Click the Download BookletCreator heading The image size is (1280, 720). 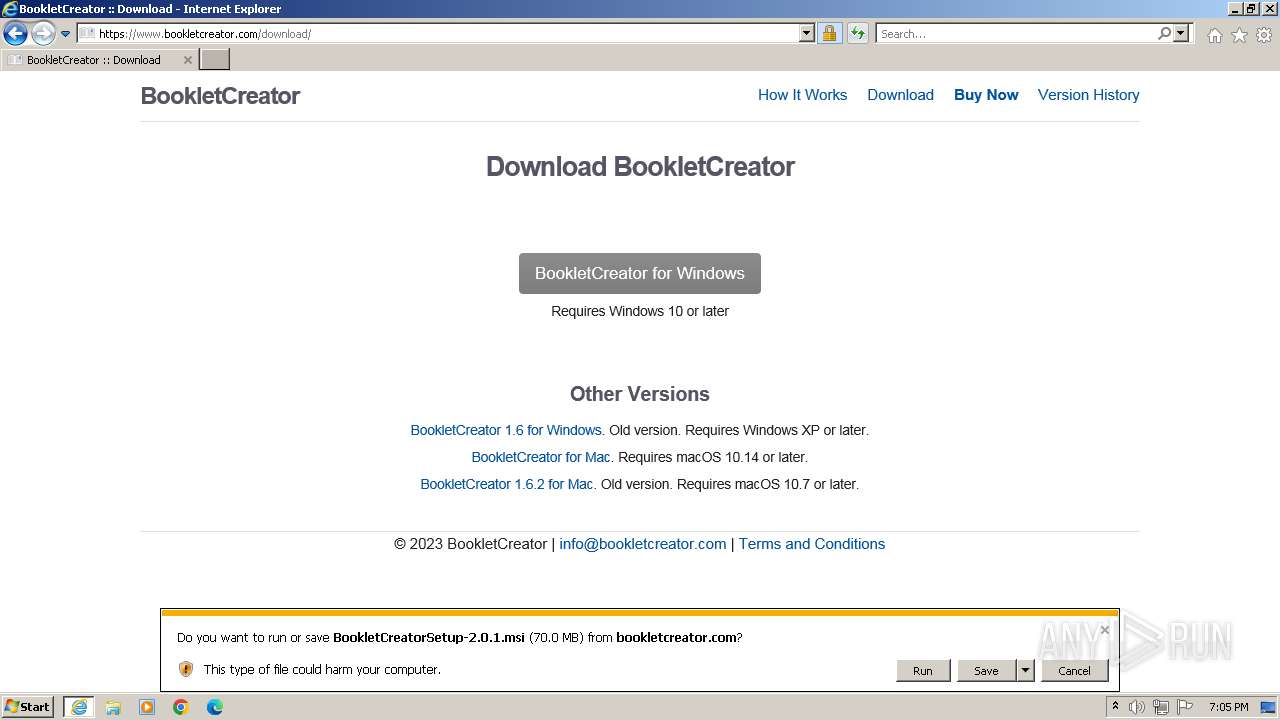[640, 167]
